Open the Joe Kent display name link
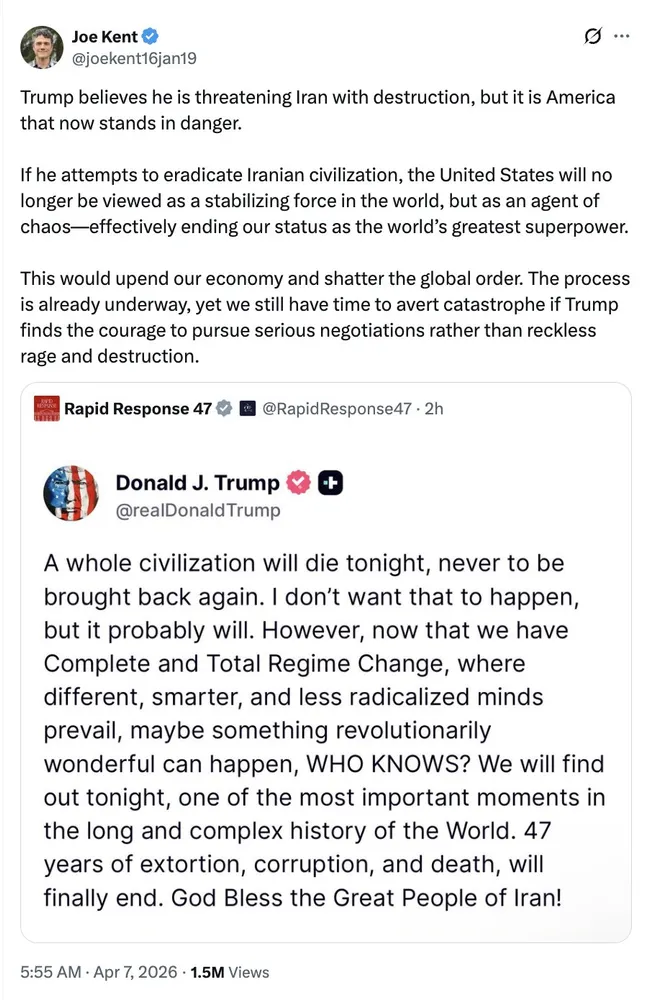Screen dimensions: 645x1000 click(x=104, y=37)
